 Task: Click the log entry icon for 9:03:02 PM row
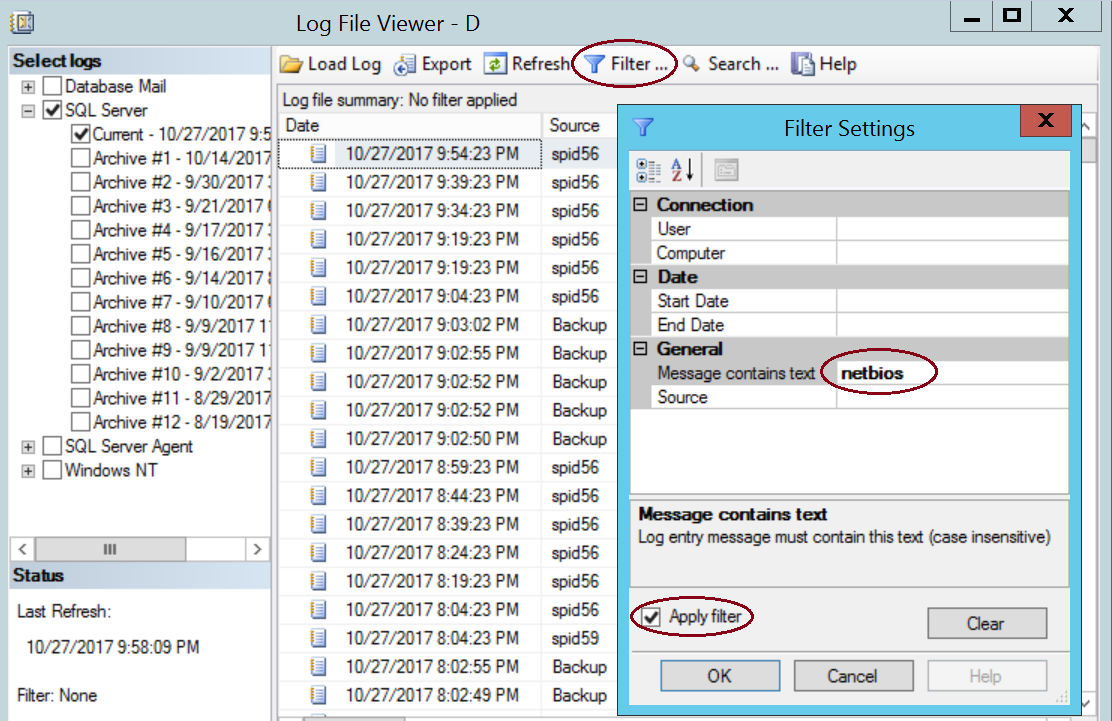(318, 325)
